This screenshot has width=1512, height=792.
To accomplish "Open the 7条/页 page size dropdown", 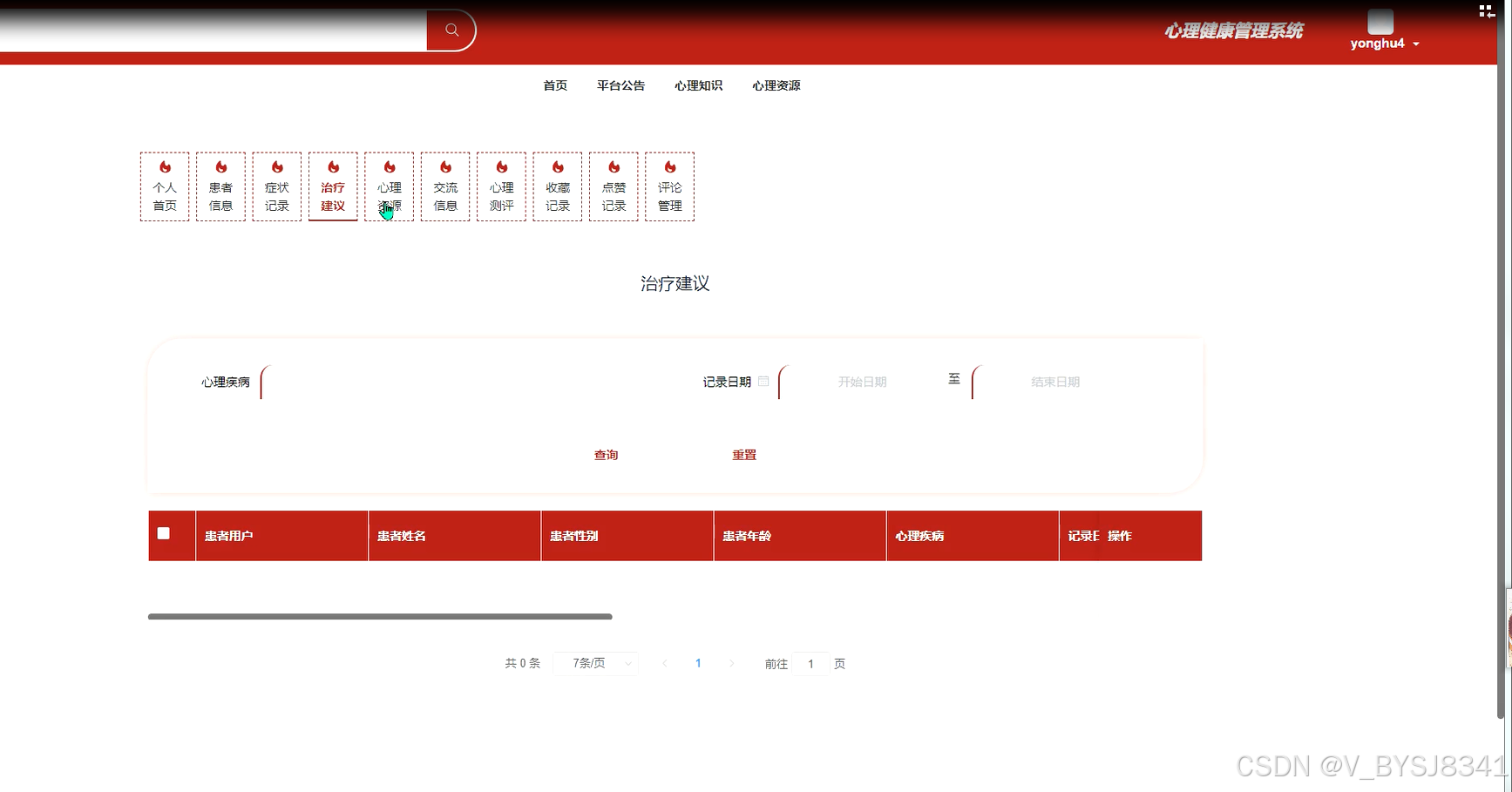I will click(596, 663).
